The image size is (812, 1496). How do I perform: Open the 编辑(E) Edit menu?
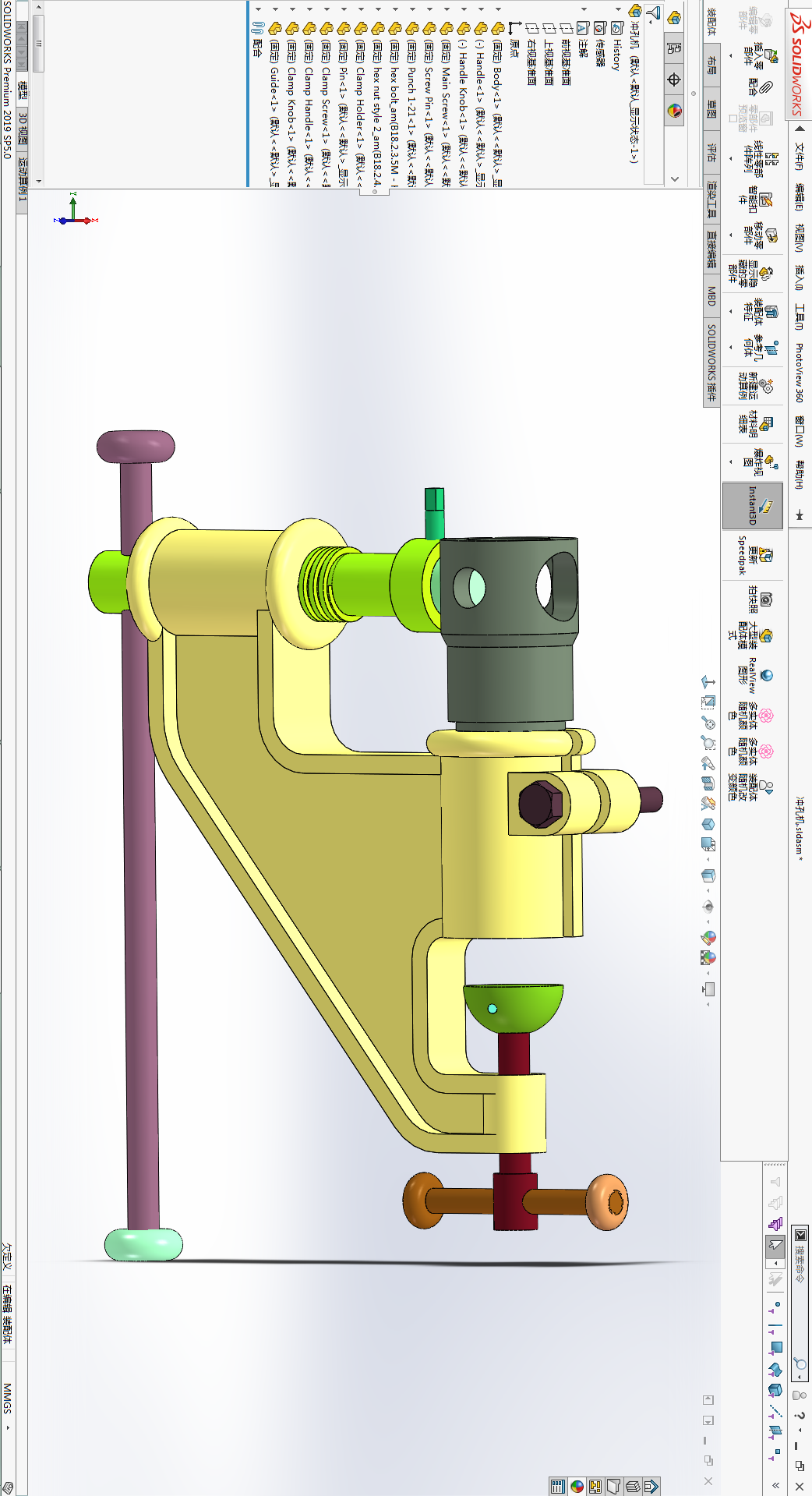click(800, 196)
